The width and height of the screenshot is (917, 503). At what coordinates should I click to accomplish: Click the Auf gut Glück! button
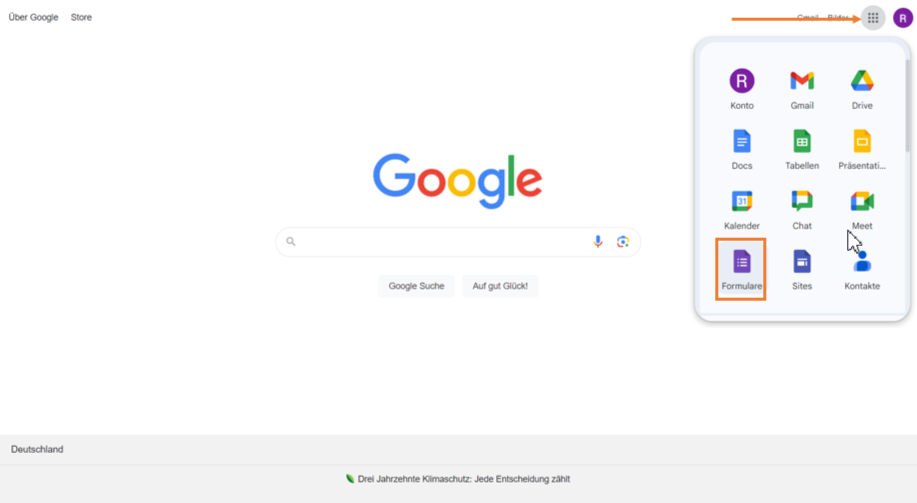[x=500, y=286]
